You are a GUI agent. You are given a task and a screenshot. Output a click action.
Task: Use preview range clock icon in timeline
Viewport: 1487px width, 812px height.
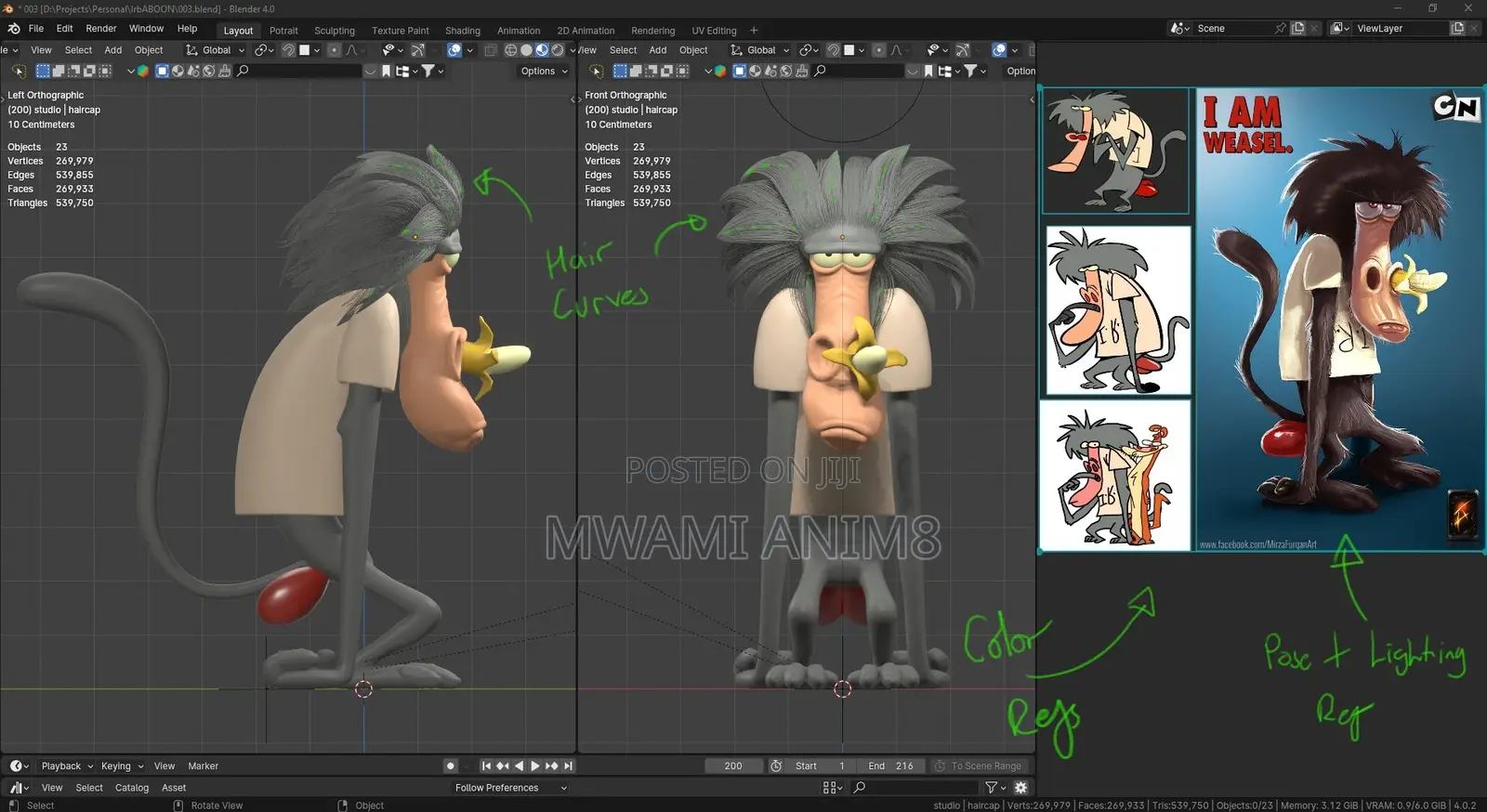click(x=776, y=766)
